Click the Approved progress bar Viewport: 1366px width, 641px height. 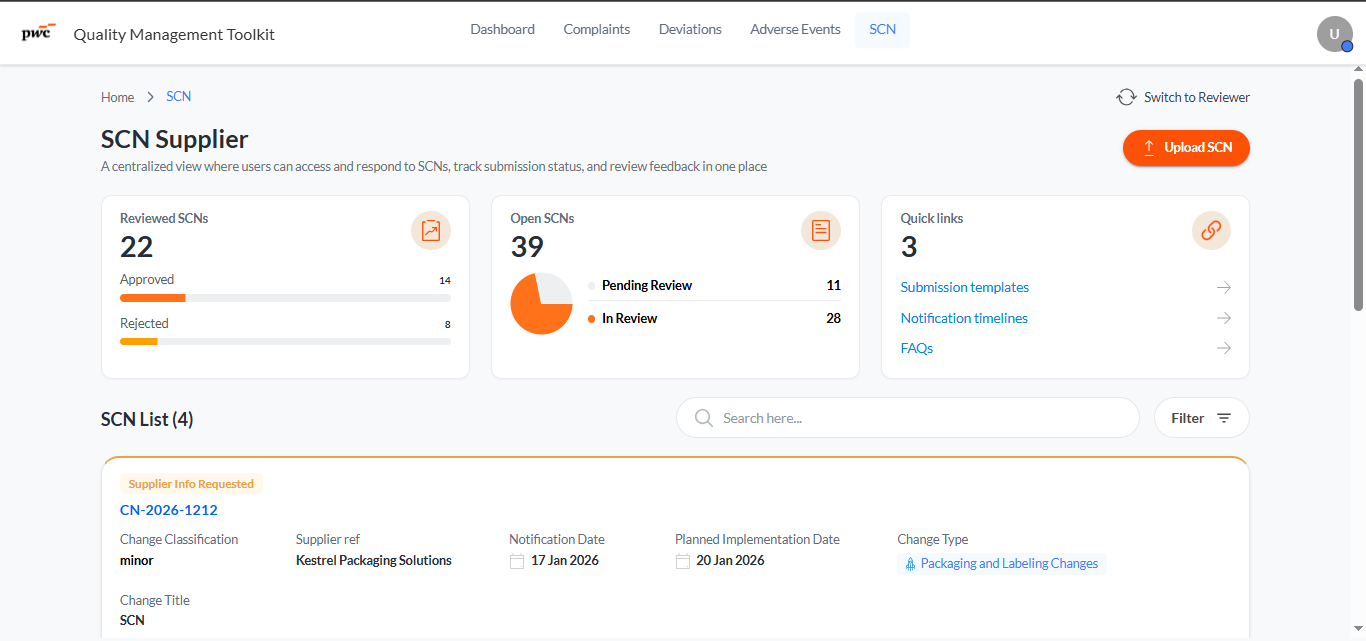(285, 298)
